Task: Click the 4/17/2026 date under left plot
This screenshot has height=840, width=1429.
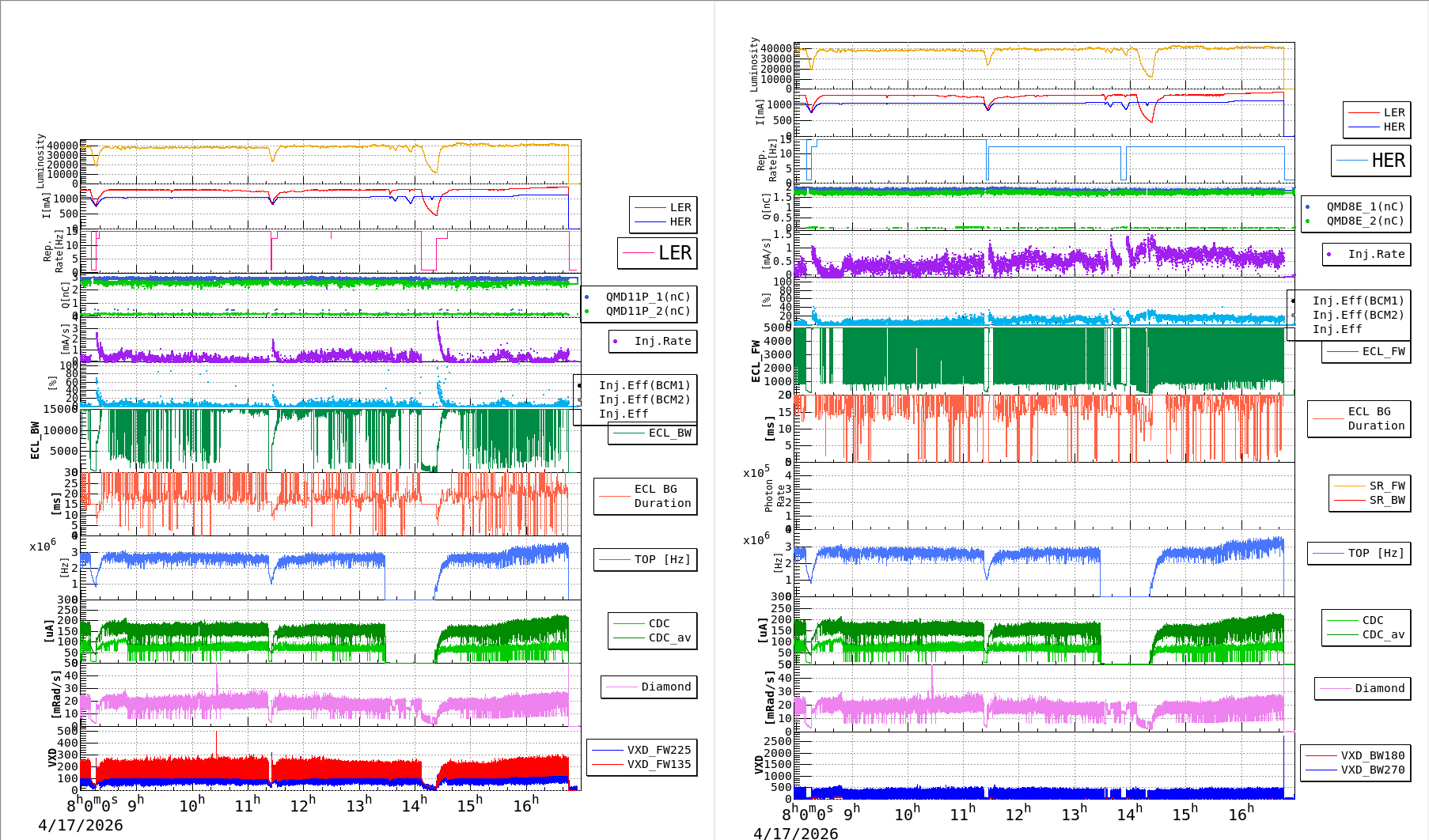Action: click(81, 825)
